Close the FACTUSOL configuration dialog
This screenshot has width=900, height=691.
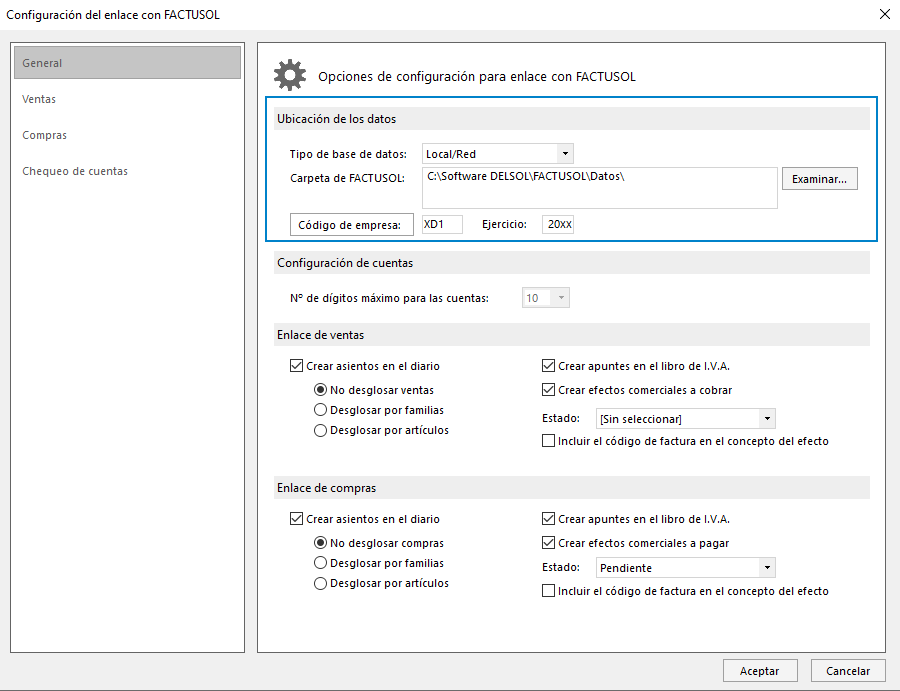tap(885, 14)
